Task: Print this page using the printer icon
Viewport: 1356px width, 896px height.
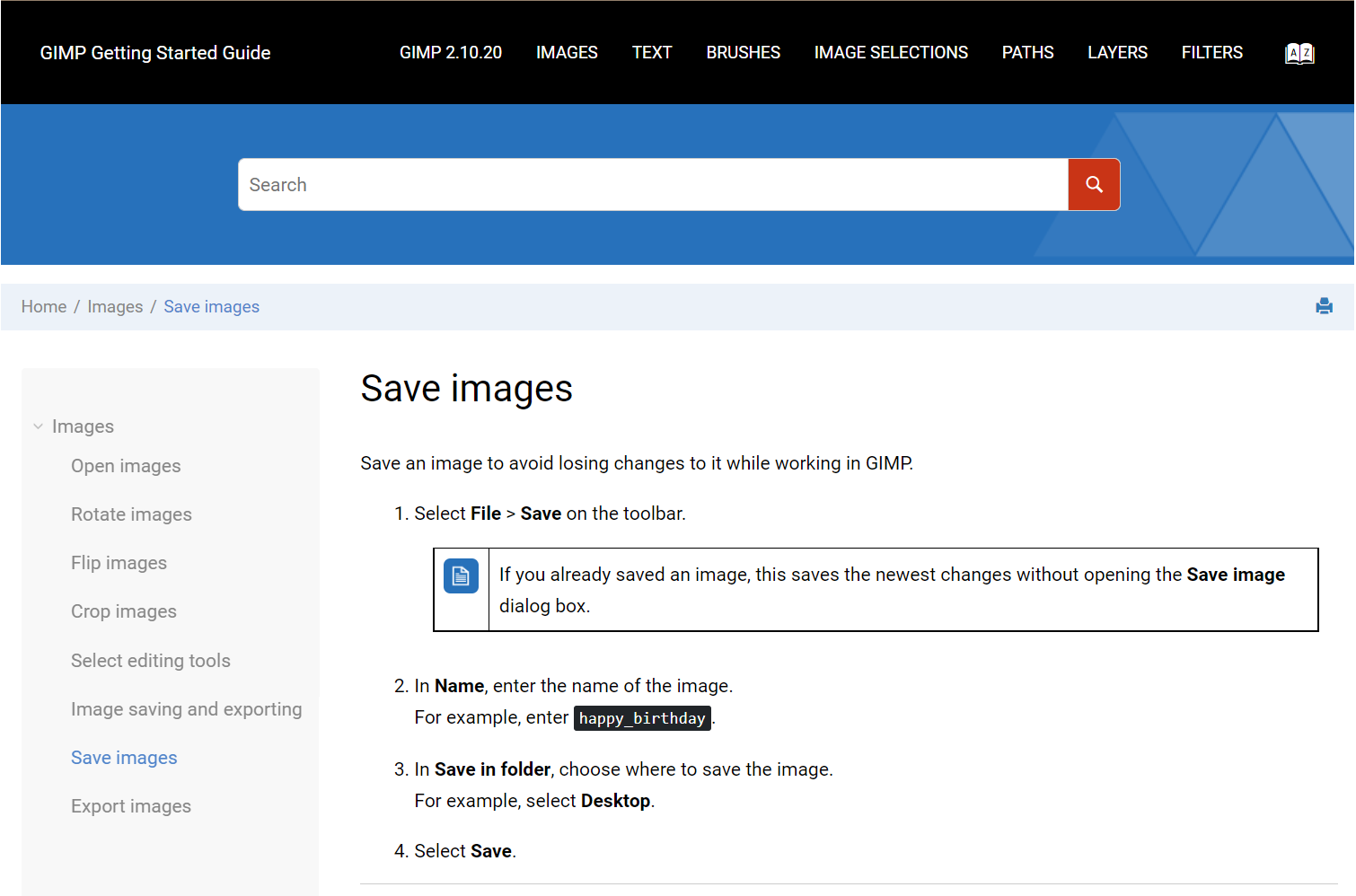Action: (1324, 306)
